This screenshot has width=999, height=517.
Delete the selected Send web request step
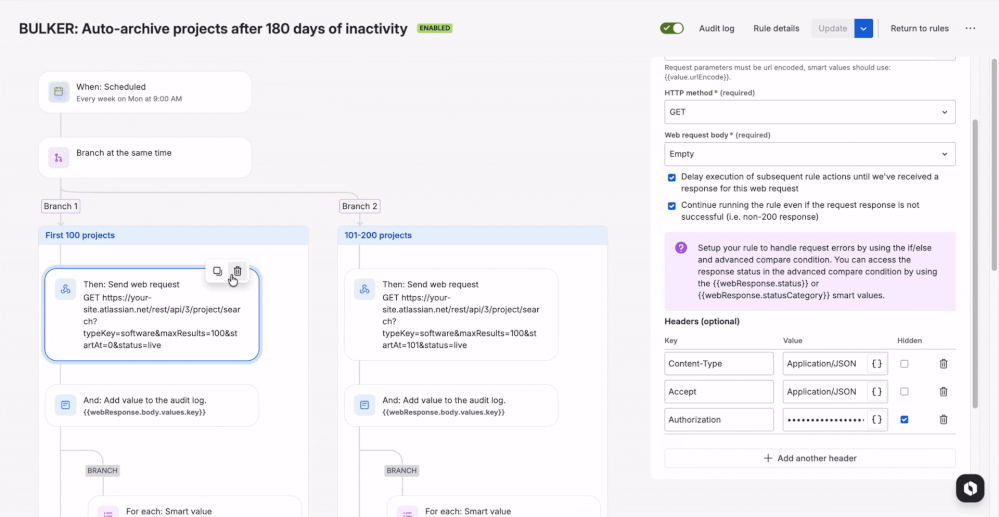click(x=237, y=271)
